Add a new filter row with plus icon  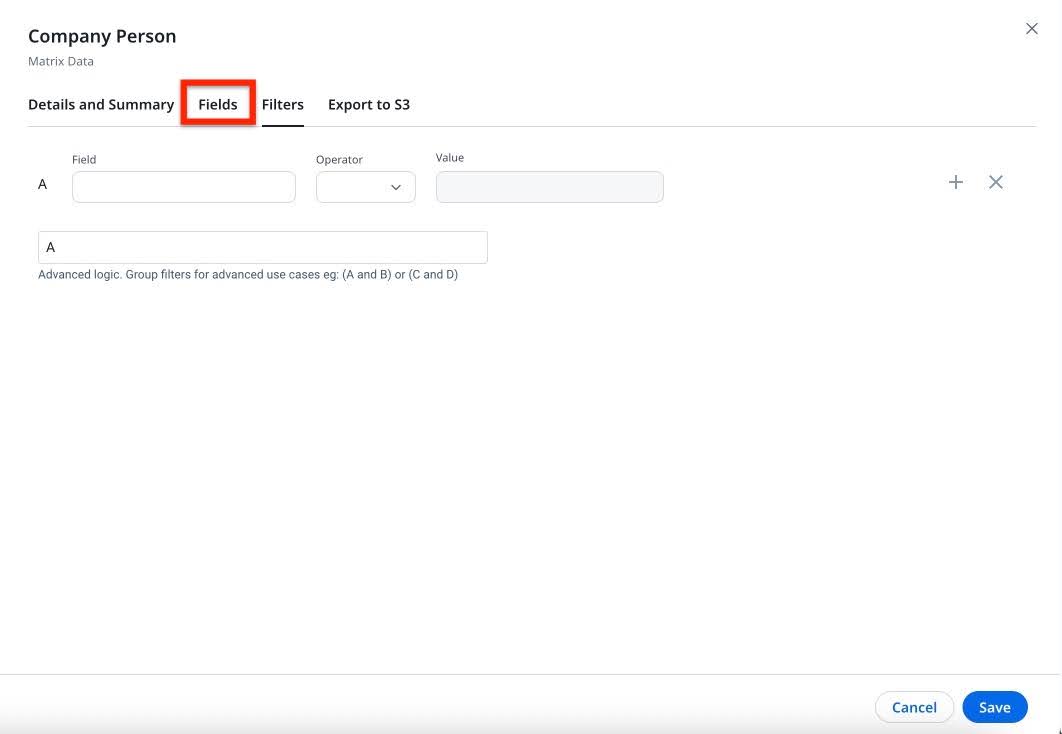(955, 182)
